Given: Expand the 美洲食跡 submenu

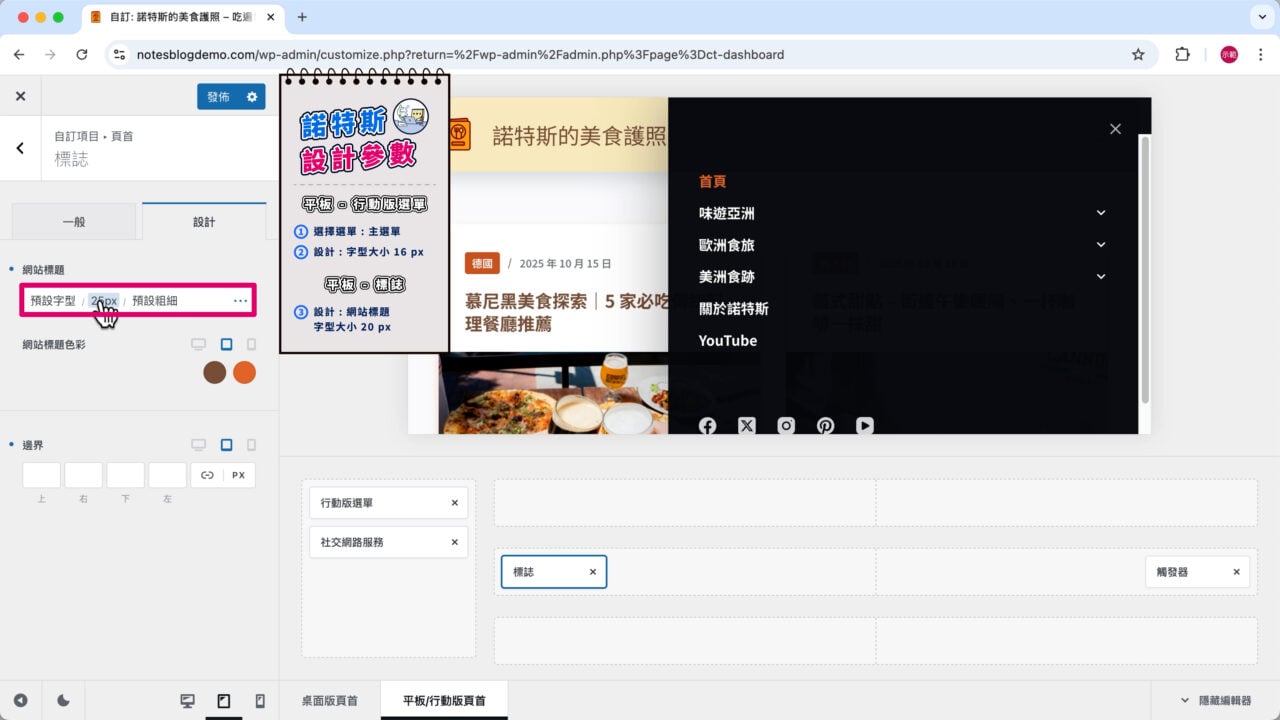Looking at the screenshot, I should (x=1101, y=276).
